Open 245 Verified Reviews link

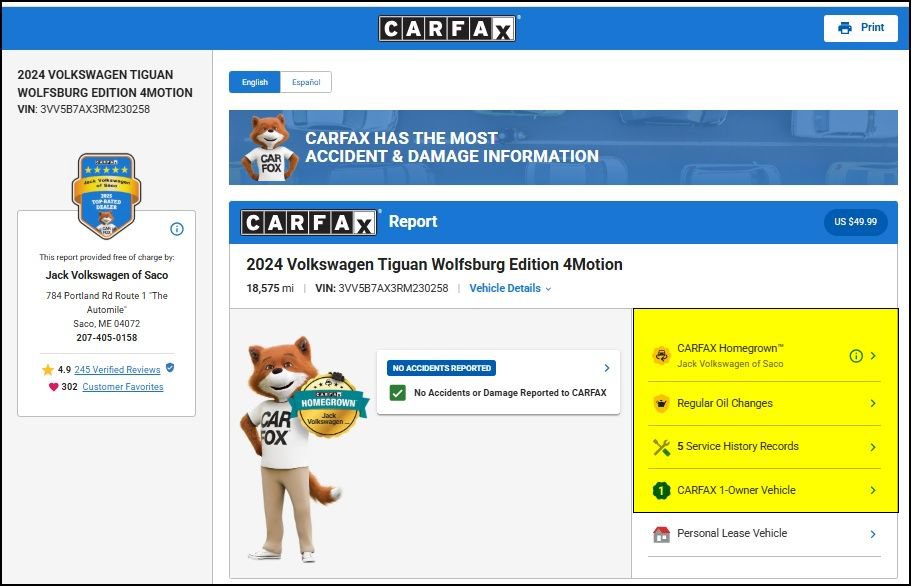point(117,369)
